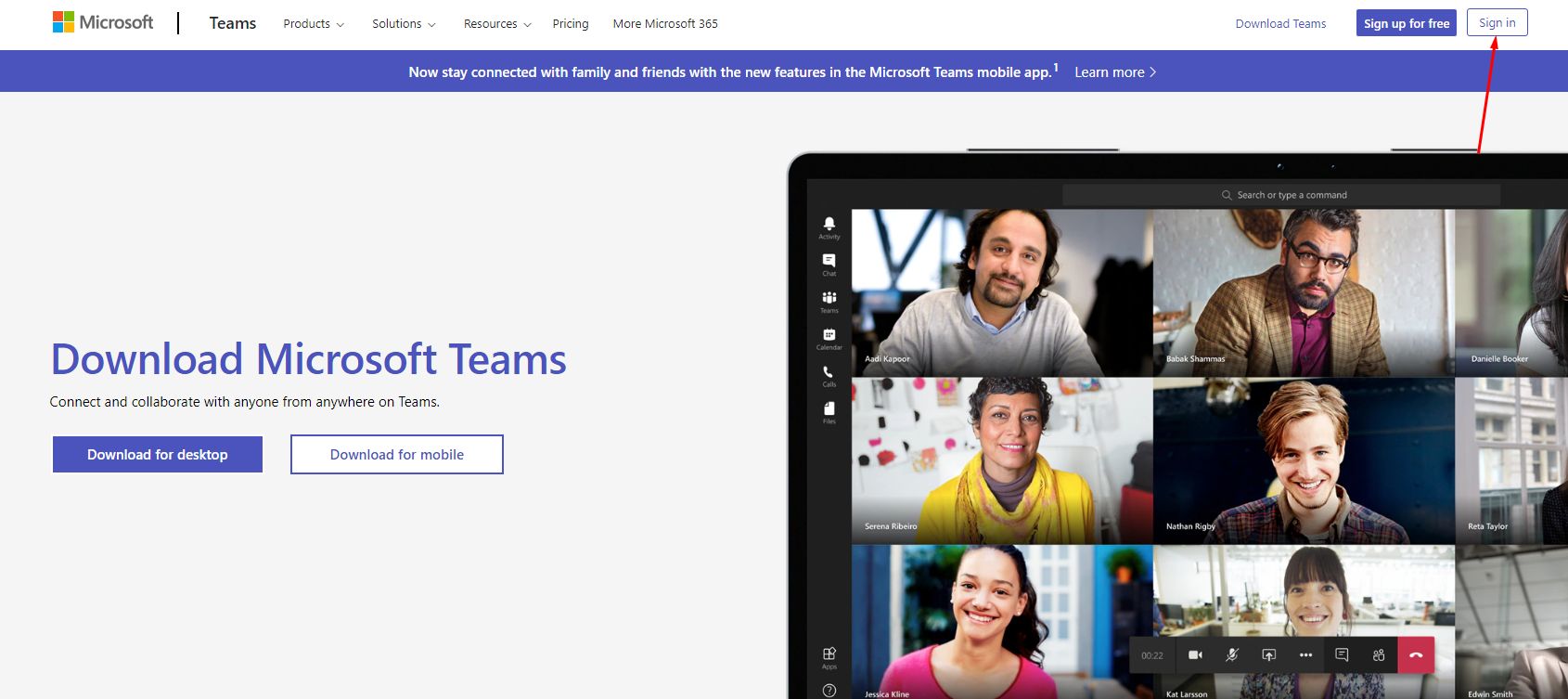Open the Activity bell icon in Teams sidebar

pos(829,227)
